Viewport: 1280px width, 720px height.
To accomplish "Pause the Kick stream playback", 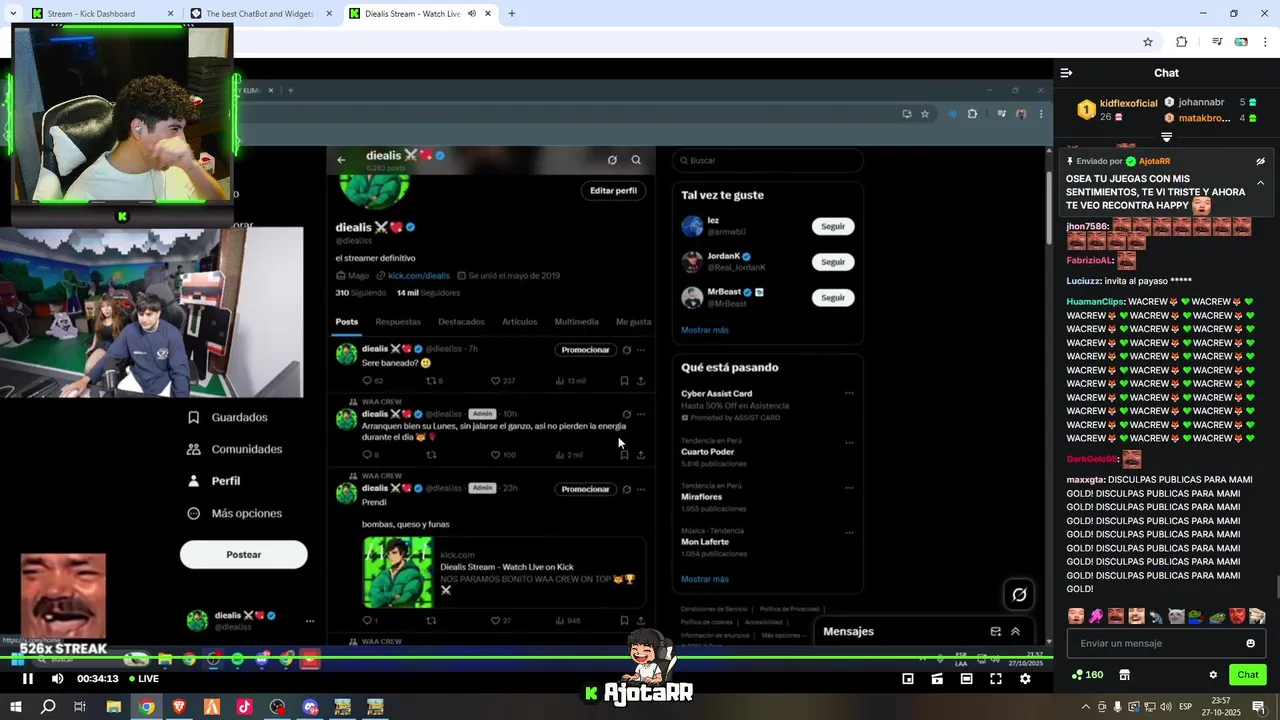I will point(28,678).
